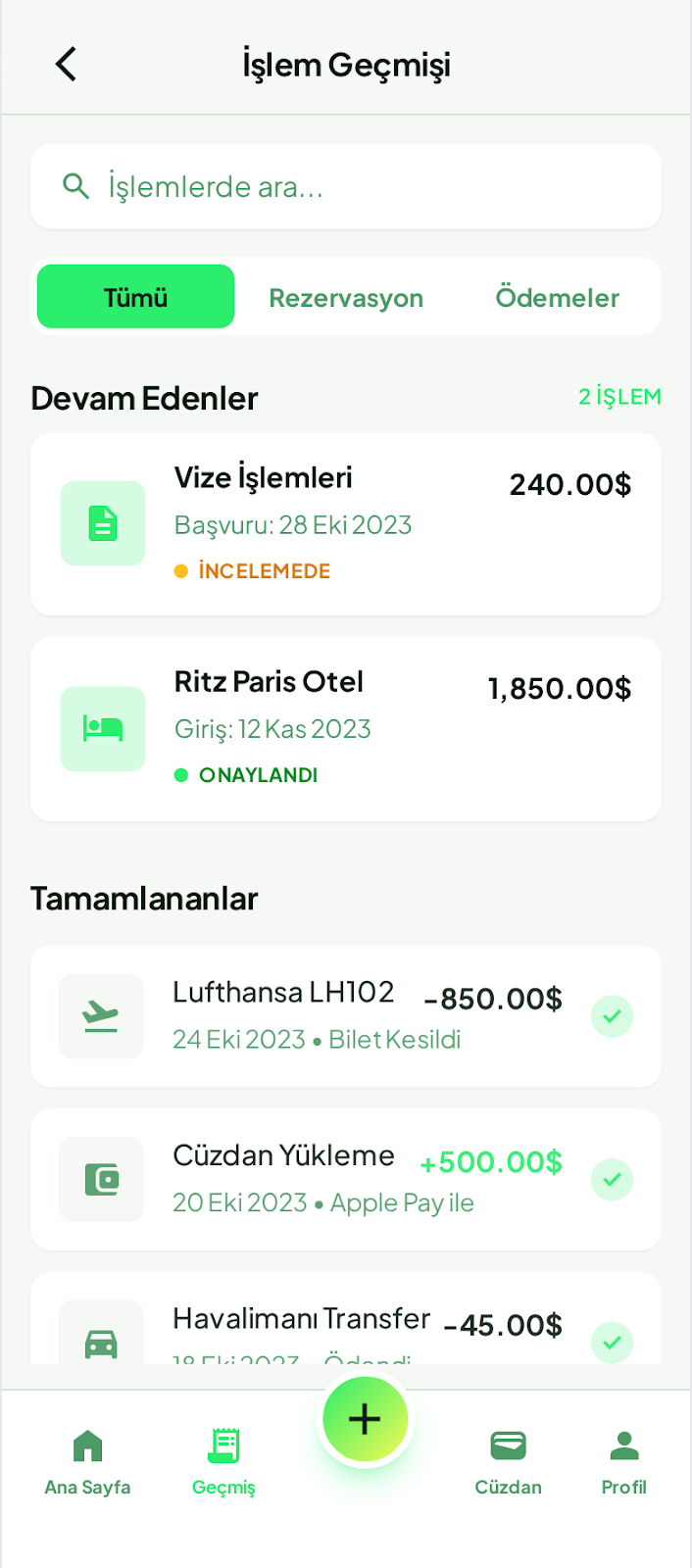Click the Lufthansa LH102 completed checkmark
This screenshot has height=1568, width=692.
coord(612,1016)
